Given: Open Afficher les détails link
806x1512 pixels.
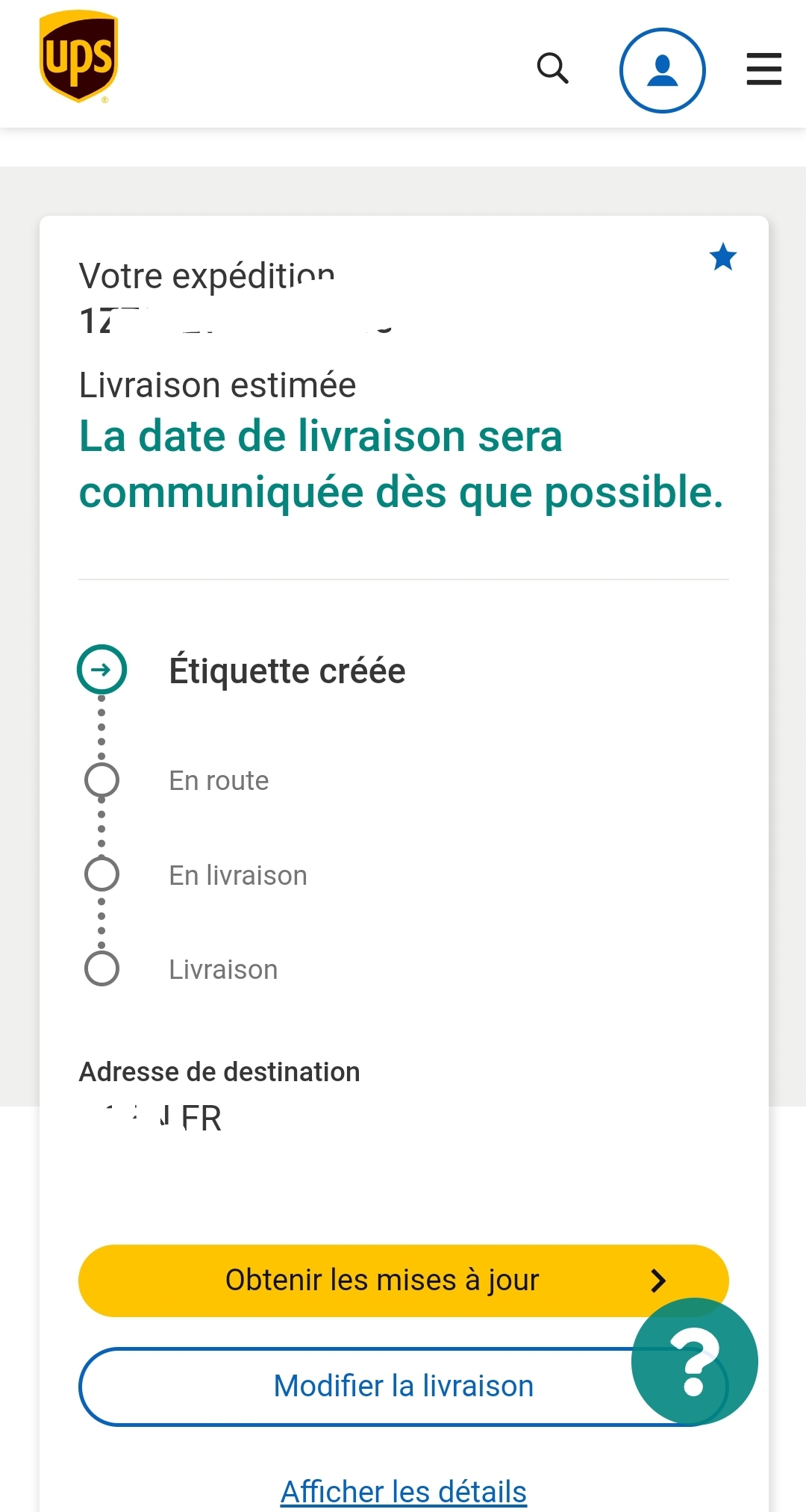Looking at the screenshot, I should (x=404, y=1491).
